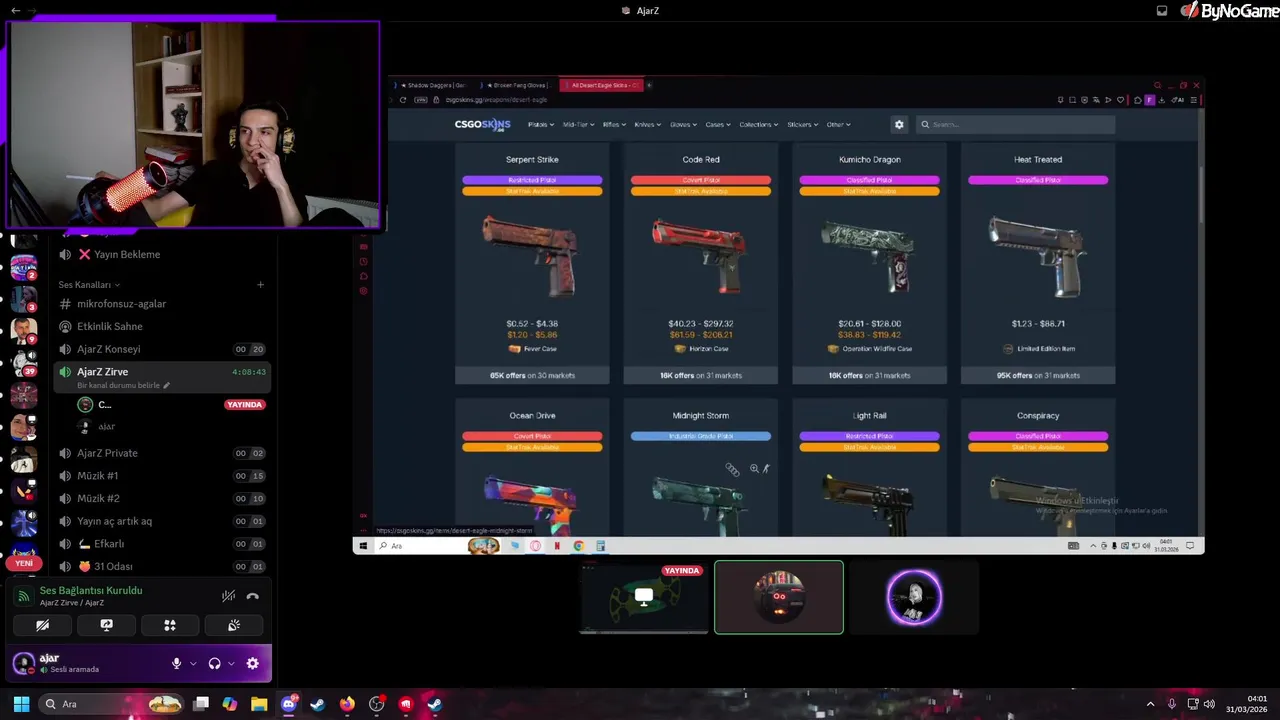Viewport: 1280px width, 720px height.
Task: Open the inbox icon near ByNoGame logo
Action: click(1162, 10)
